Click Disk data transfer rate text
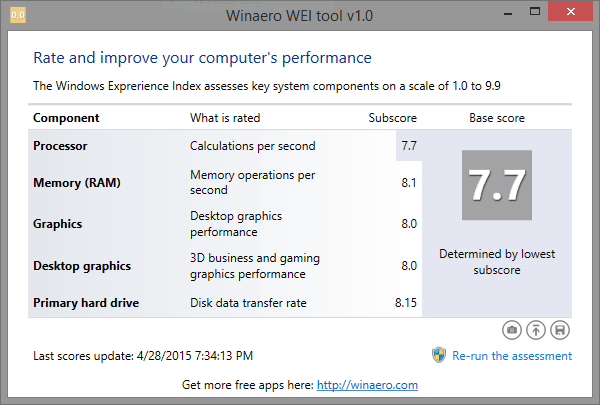The height and width of the screenshot is (405, 600). [x=248, y=303]
